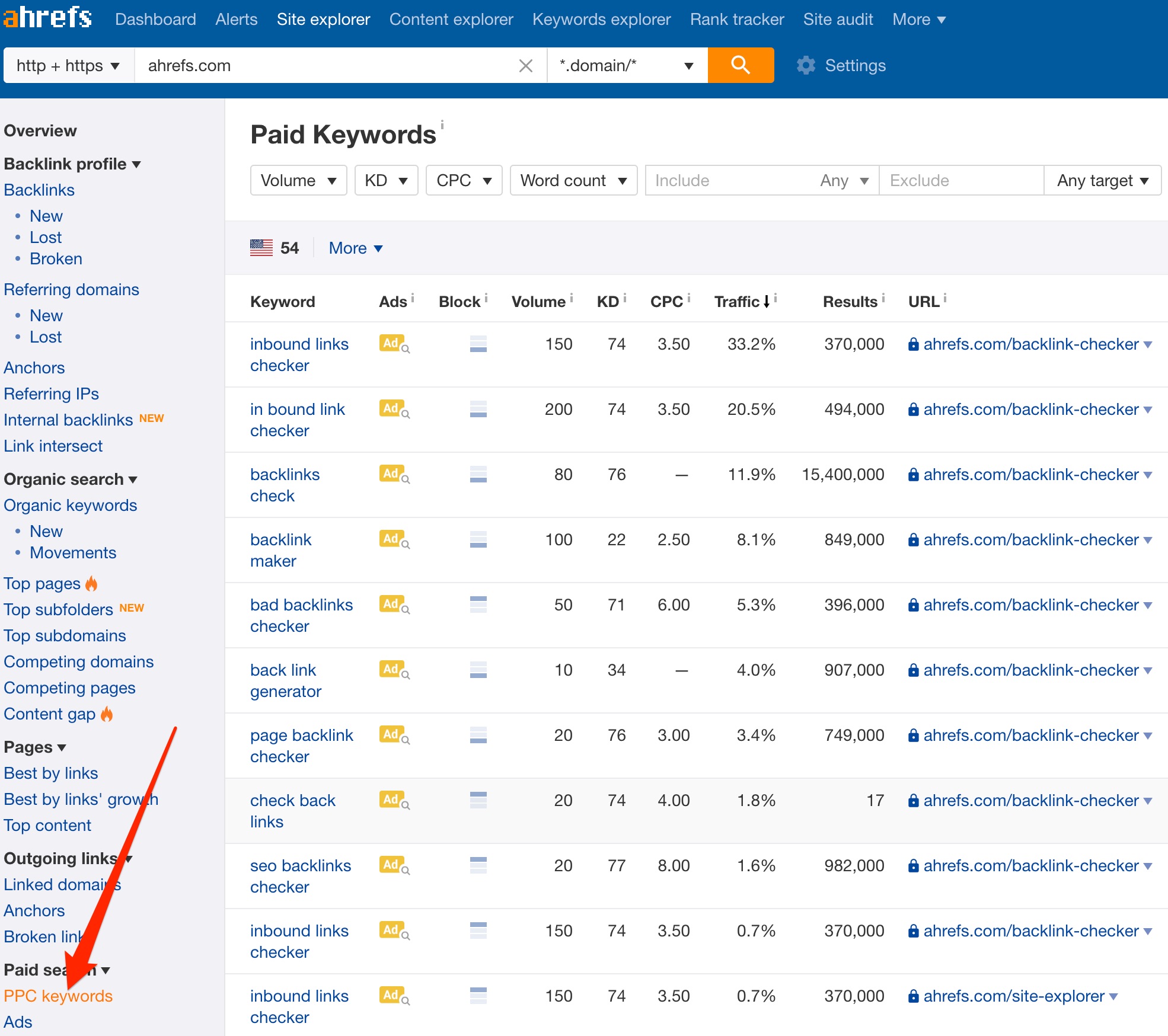Click the magnifier icon next to first Ad badge
The height and width of the screenshot is (1036, 1168).
407,348
